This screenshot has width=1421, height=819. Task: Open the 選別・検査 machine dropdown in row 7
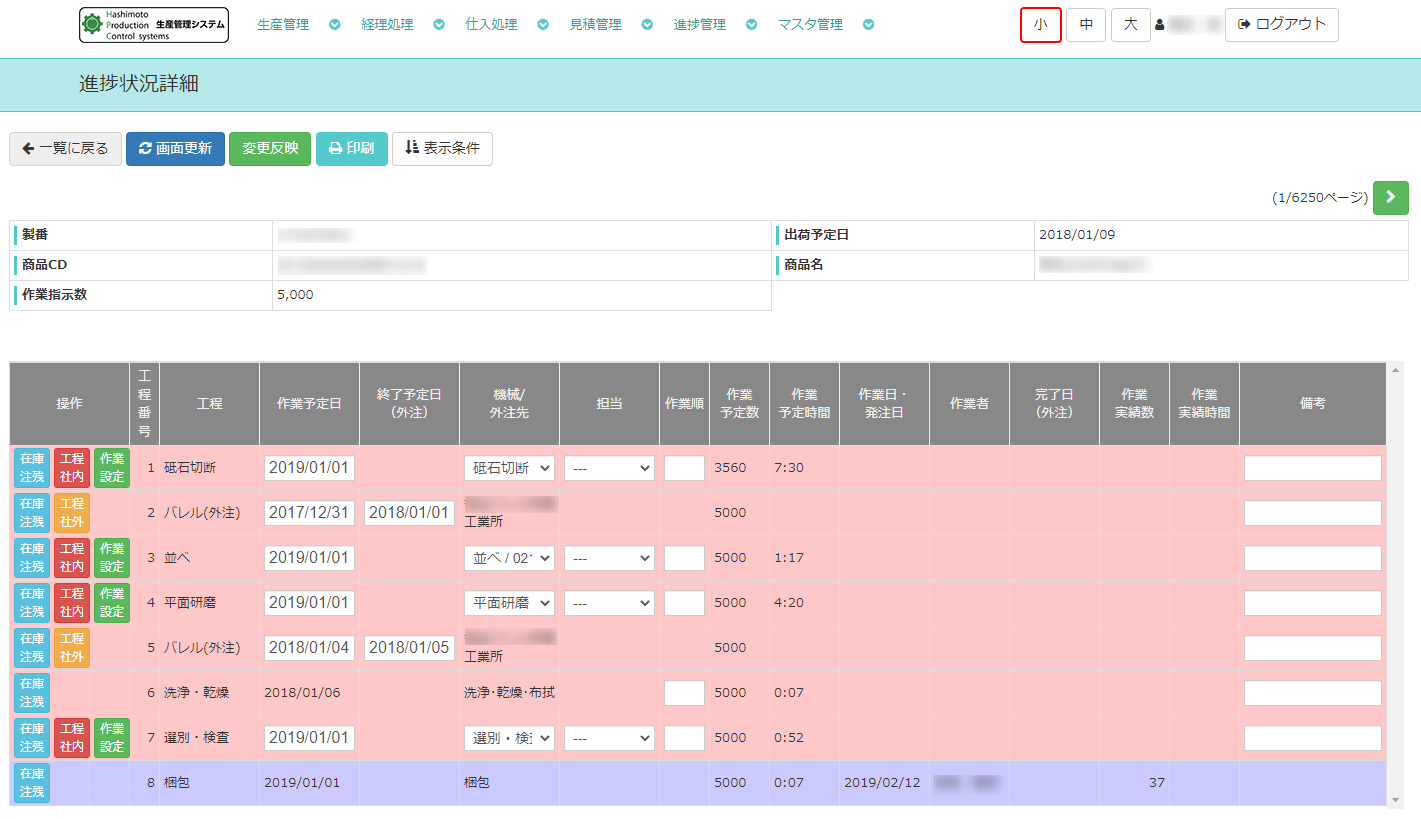[x=509, y=738]
